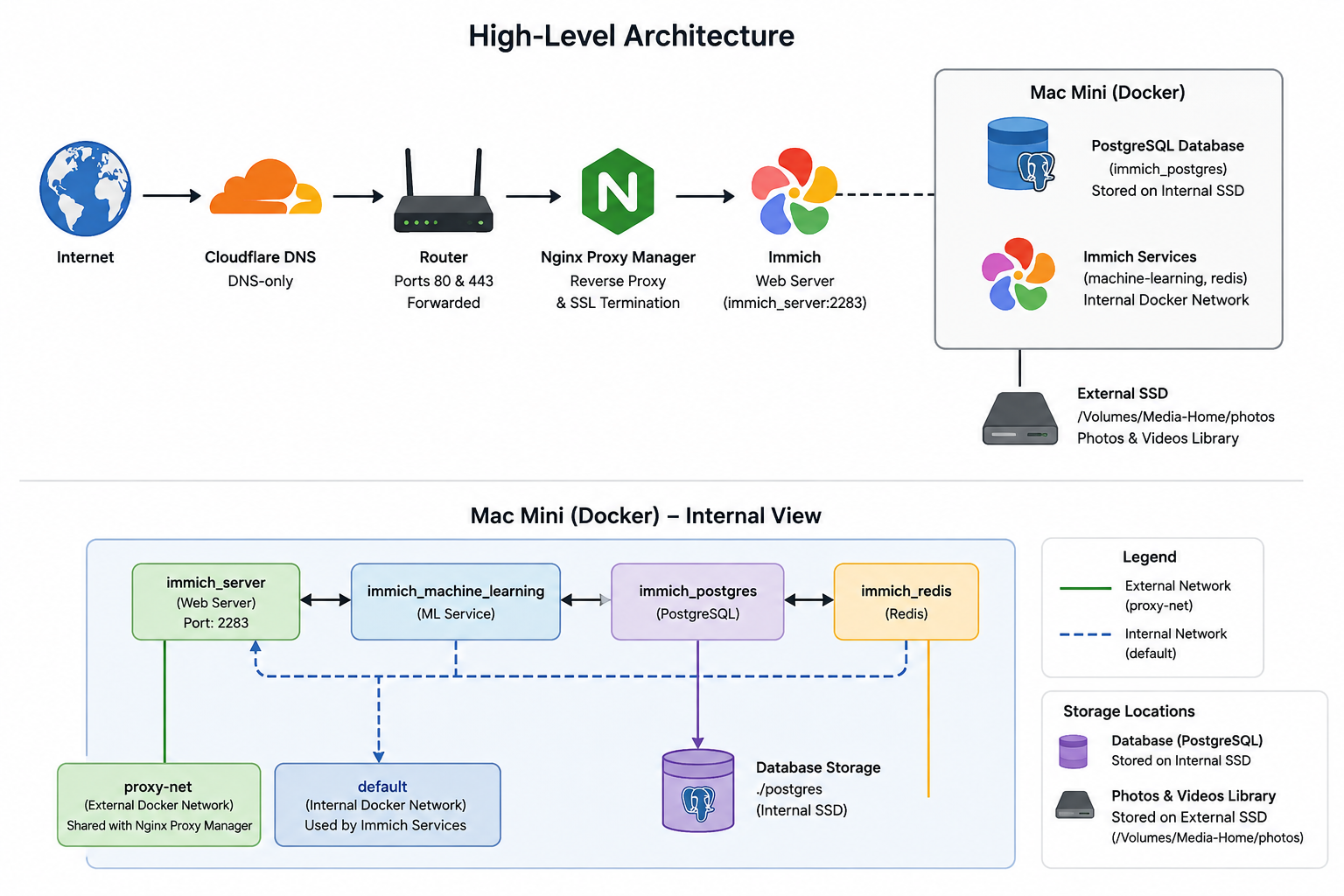Select the green Nginx hexagon icon
Image resolution: width=1344 pixels, height=896 pixels.
coord(618,191)
